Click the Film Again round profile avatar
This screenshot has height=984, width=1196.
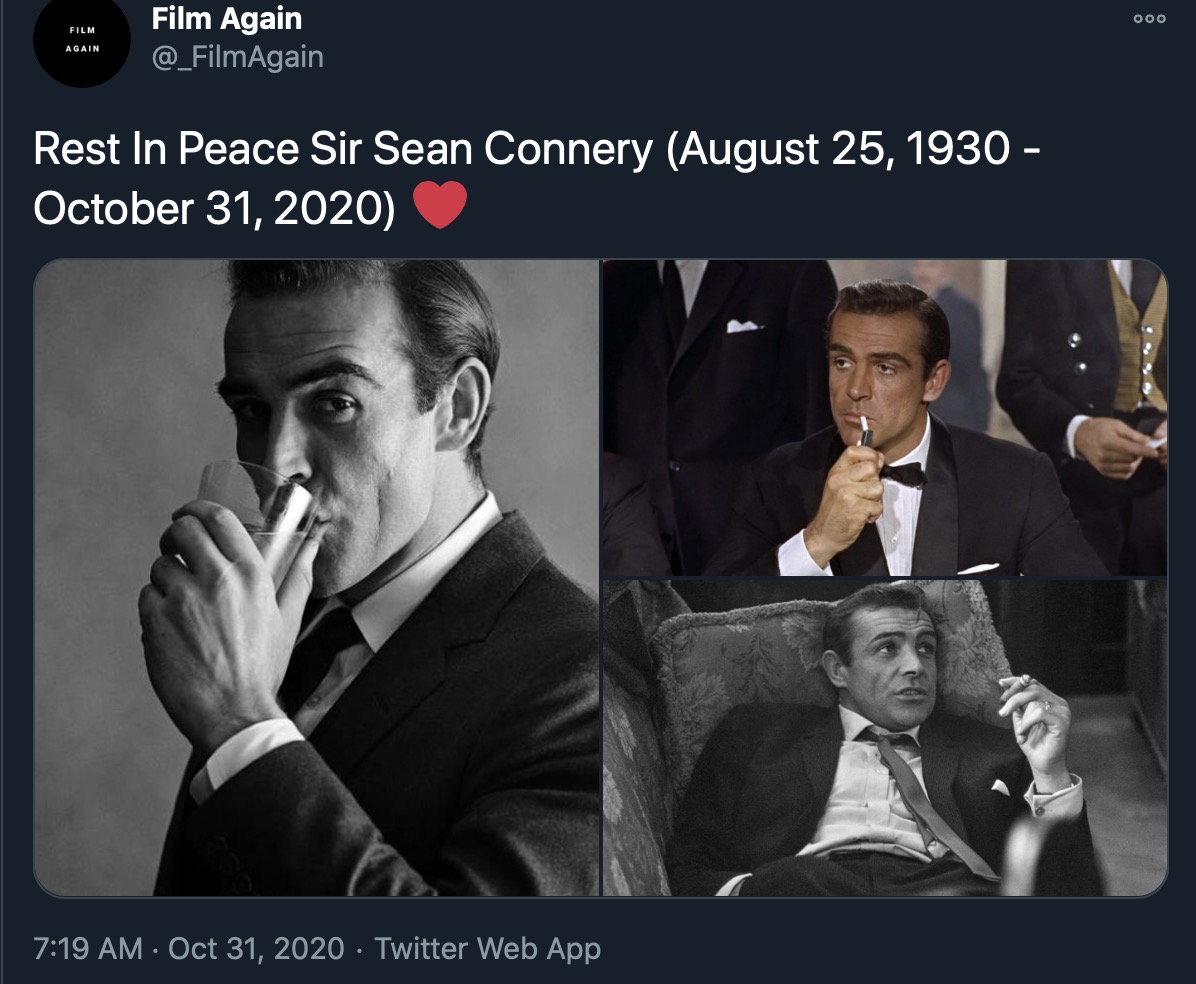[82, 40]
